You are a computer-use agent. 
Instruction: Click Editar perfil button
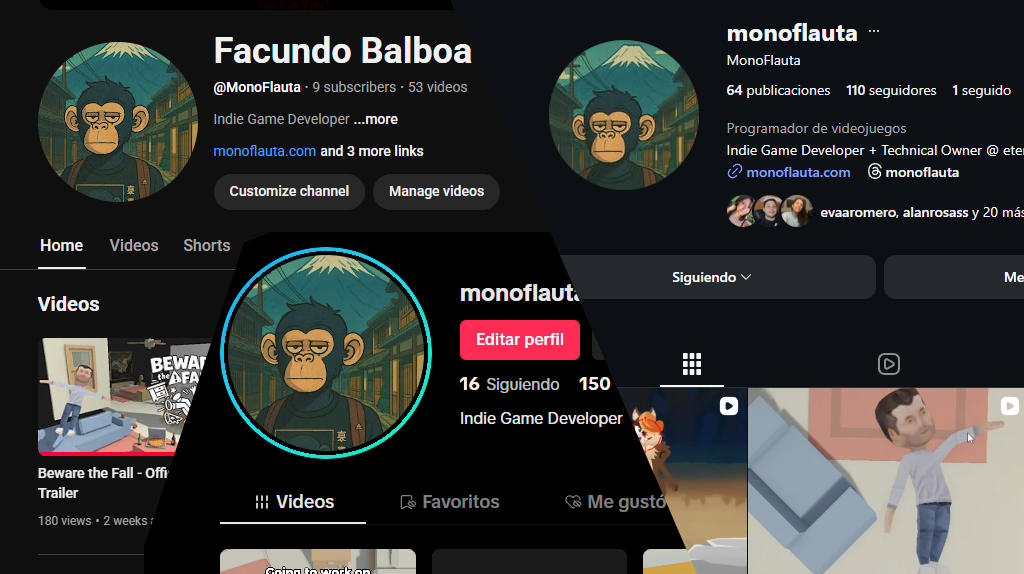(x=520, y=340)
